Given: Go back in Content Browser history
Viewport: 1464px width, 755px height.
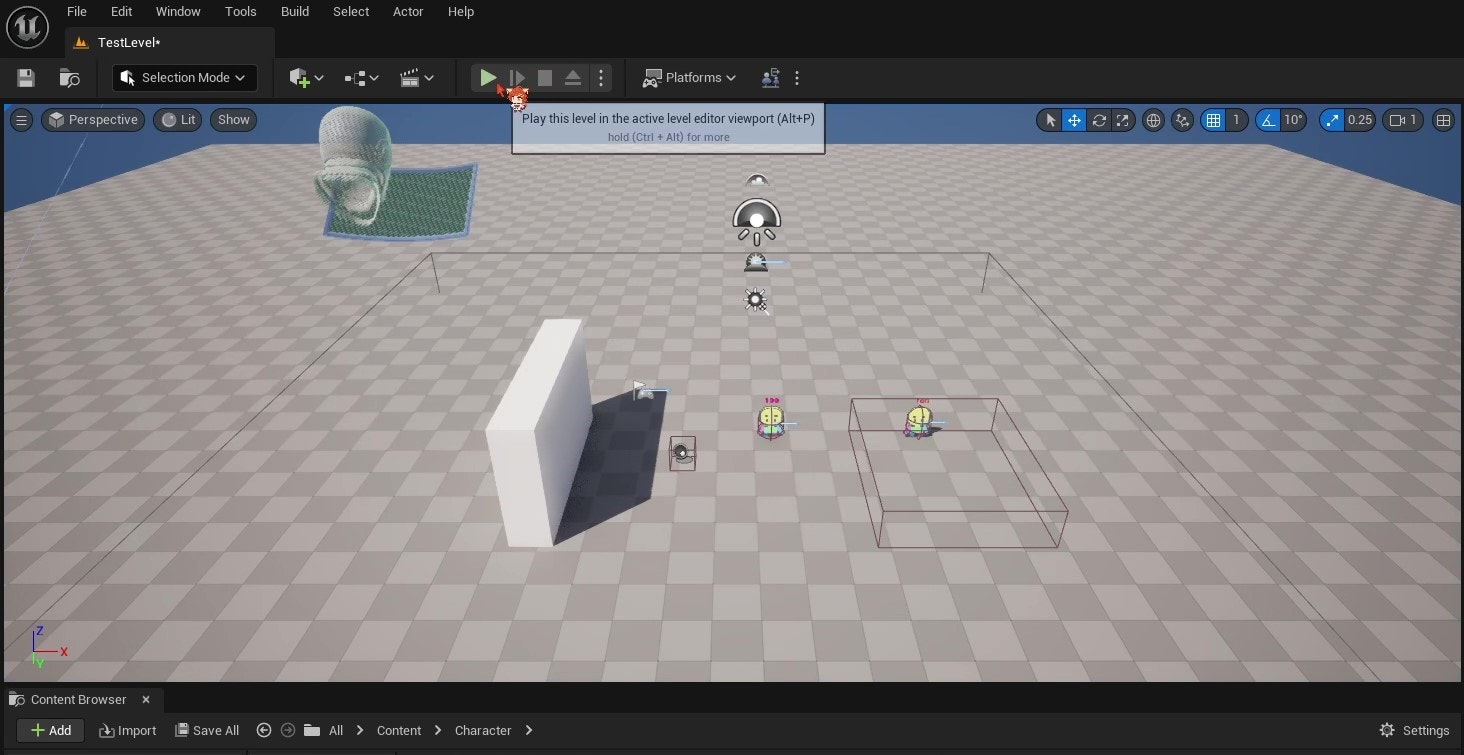Looking at the screenshot, I should coord(264,731).
